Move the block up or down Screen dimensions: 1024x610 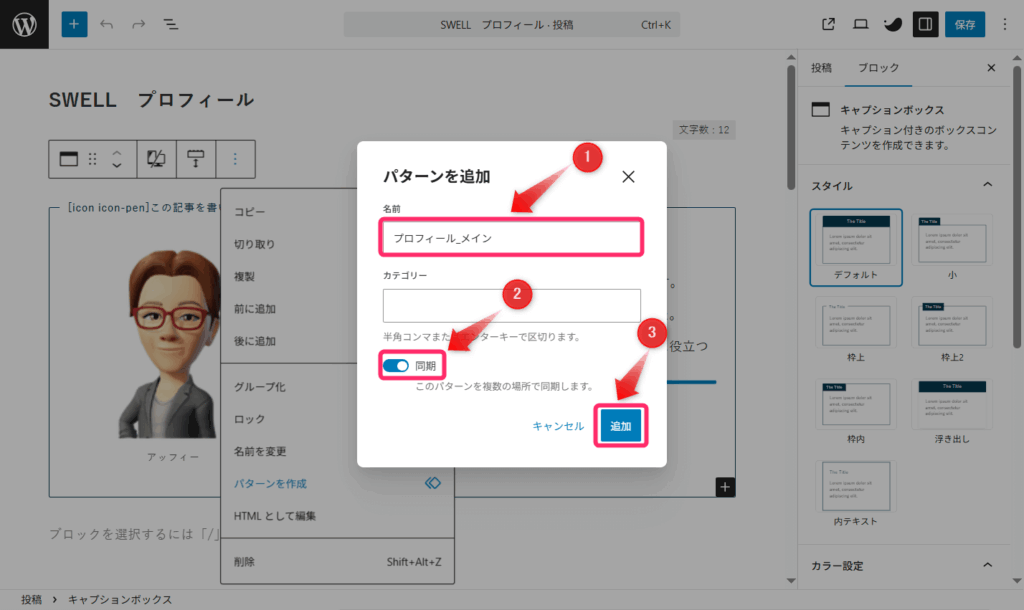click(116, 159)
